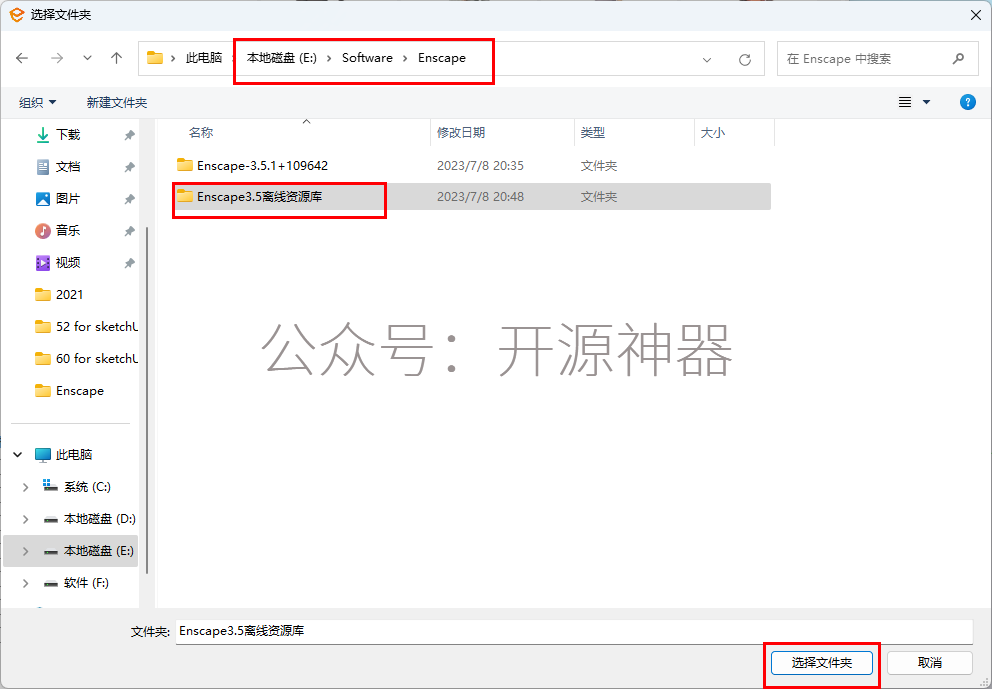
Task: Expand the 软件 (F:) drive node
Action: [x=25, y=583]
